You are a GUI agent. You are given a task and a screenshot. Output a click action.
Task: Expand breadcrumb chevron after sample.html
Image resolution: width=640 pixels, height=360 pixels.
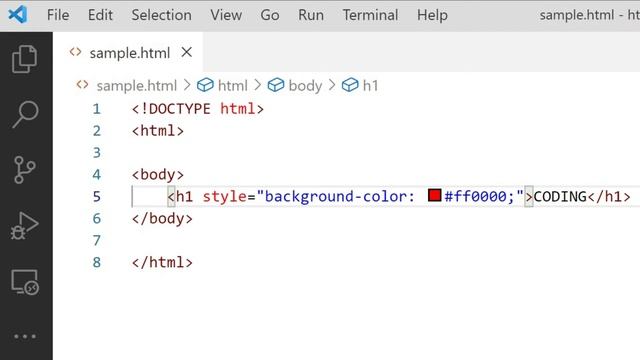pos(187,85)
